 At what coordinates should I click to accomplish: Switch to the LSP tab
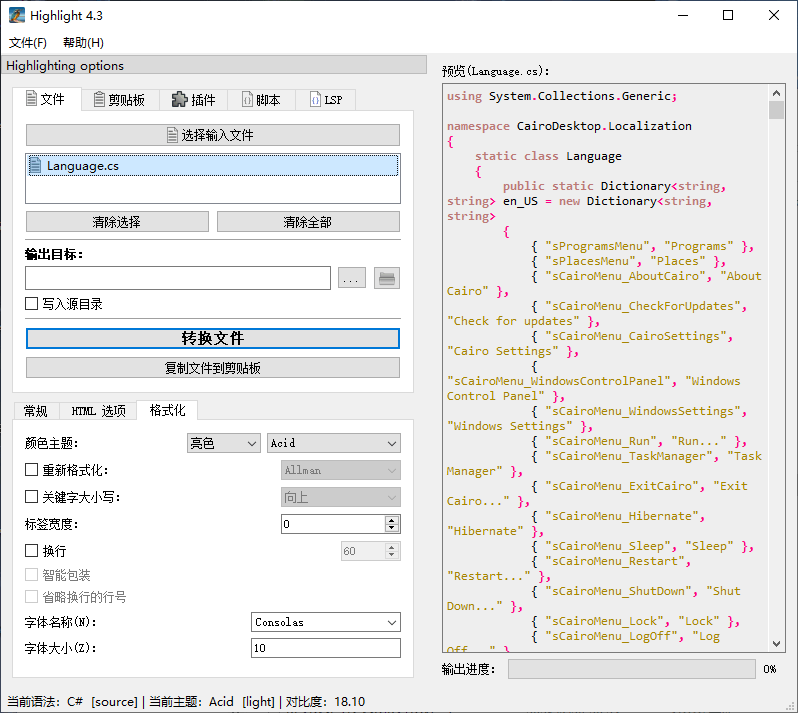pos(325,99)
